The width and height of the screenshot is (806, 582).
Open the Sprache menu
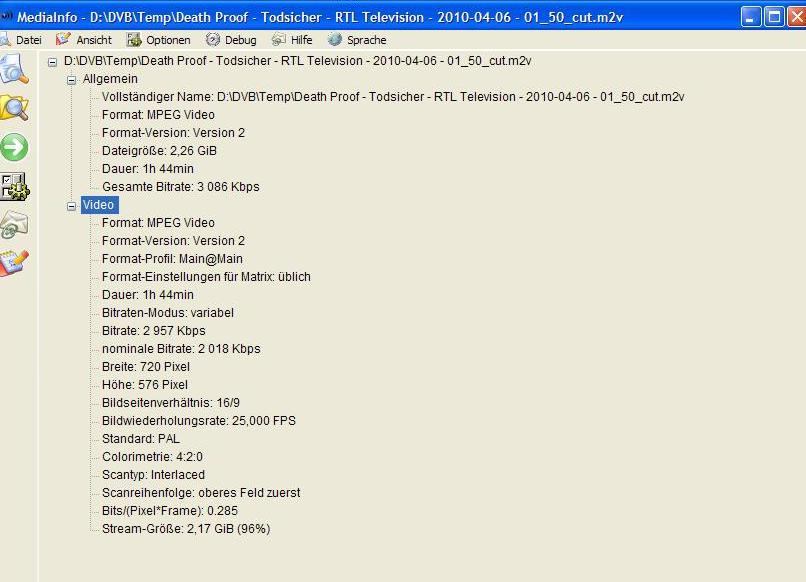click(357, 40)
